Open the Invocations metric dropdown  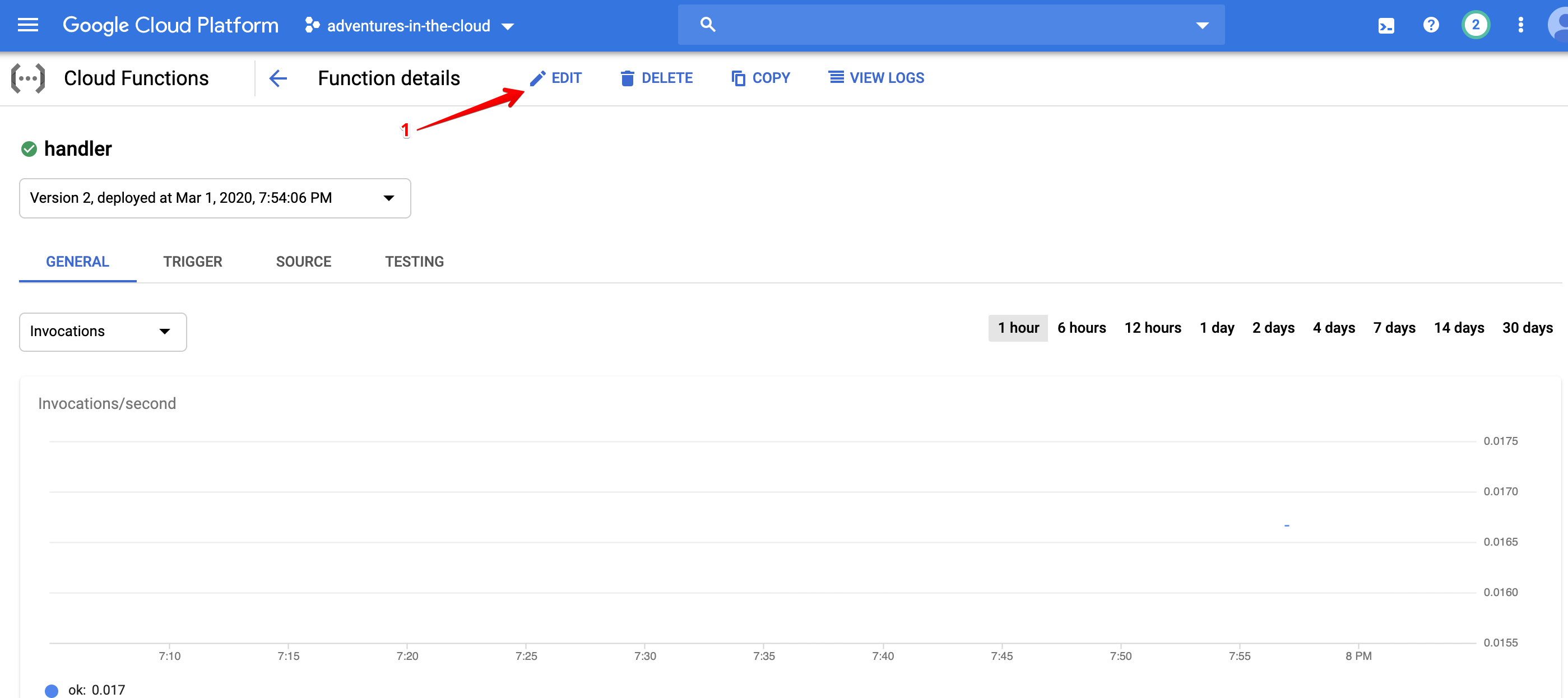tap(103, 332)
